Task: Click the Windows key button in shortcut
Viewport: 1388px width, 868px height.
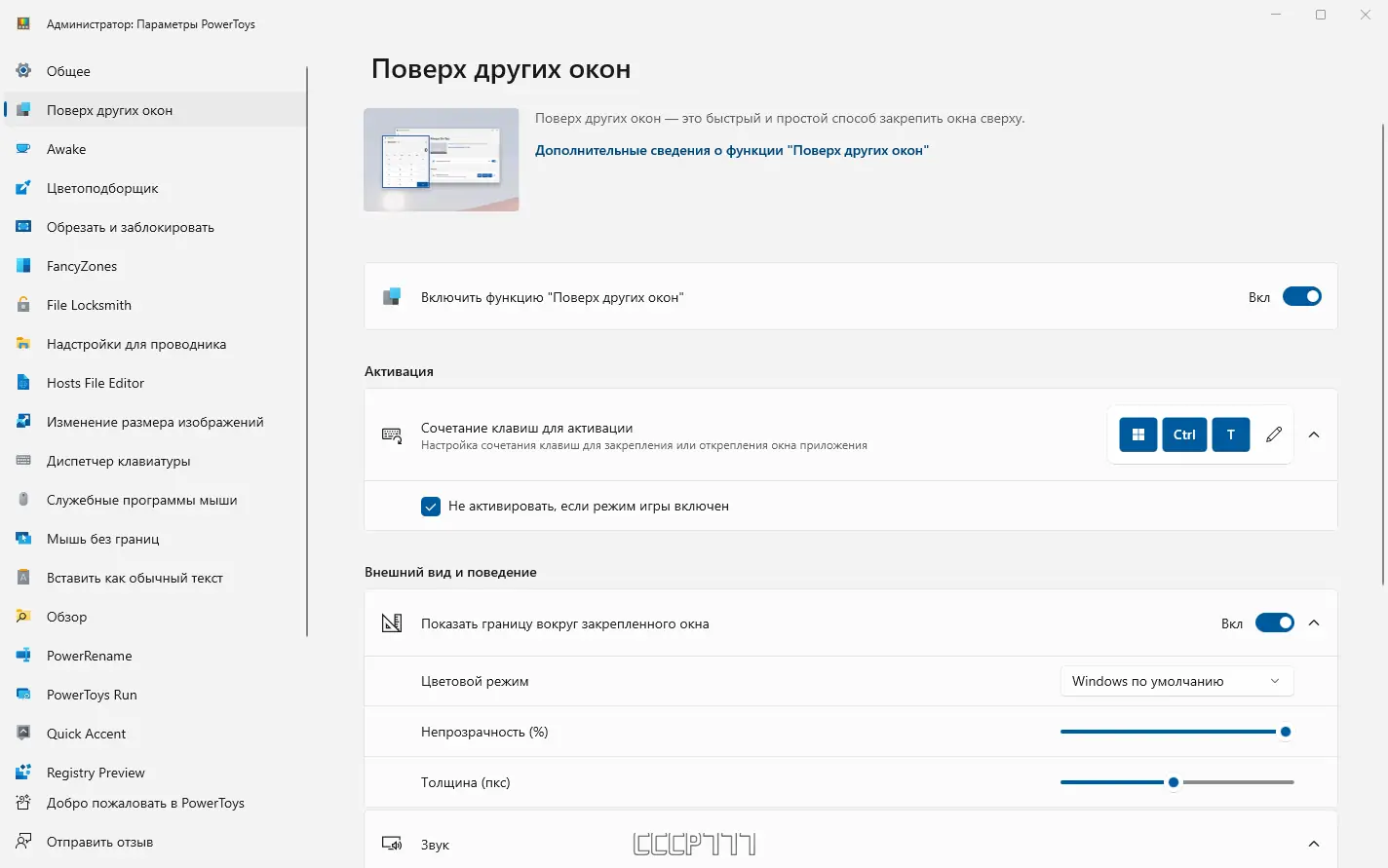Action: coord(1138,434)
